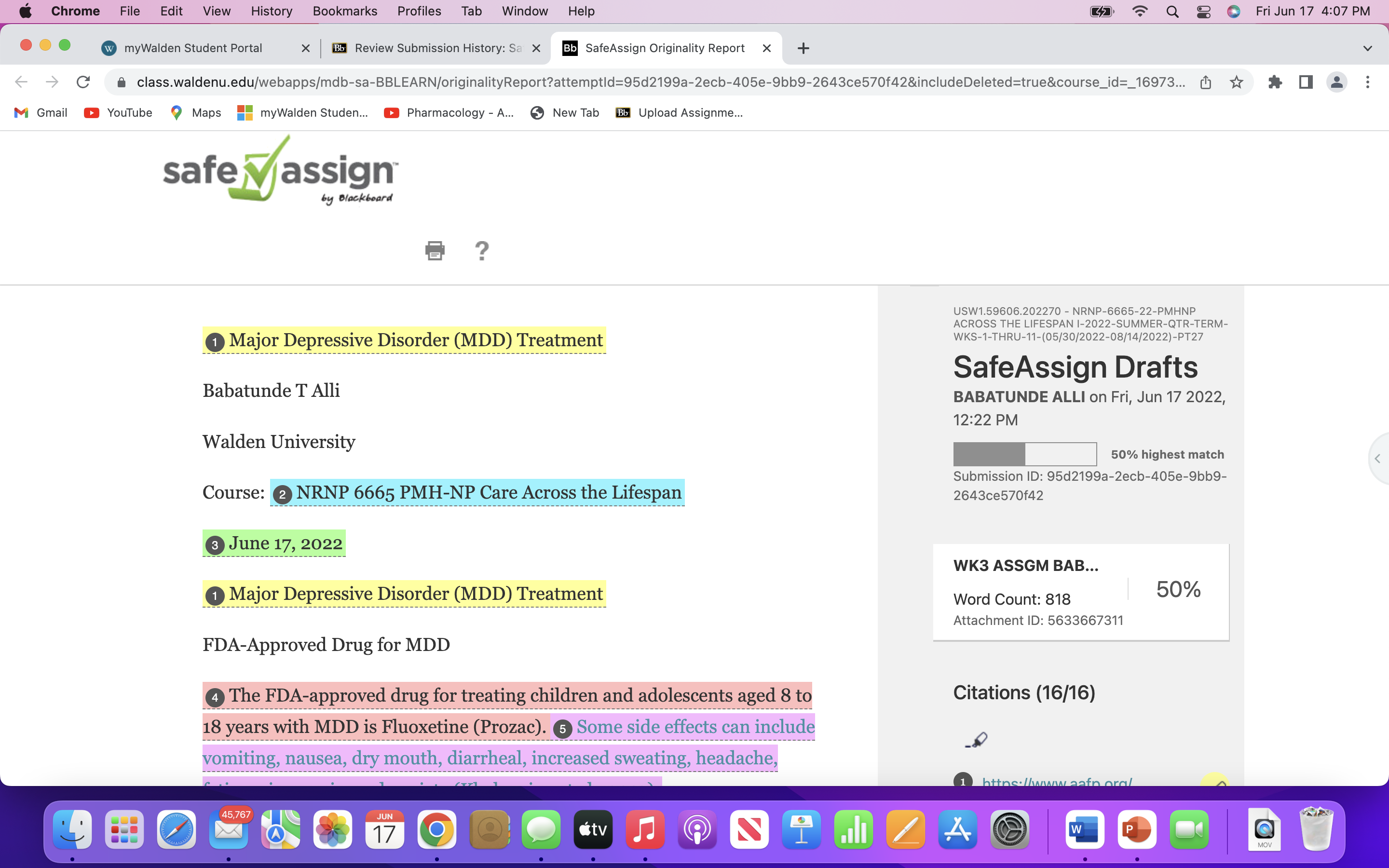1389x868 pixels.
Task: Click the Citations (16/16) heading
Action: [1024, 693]
